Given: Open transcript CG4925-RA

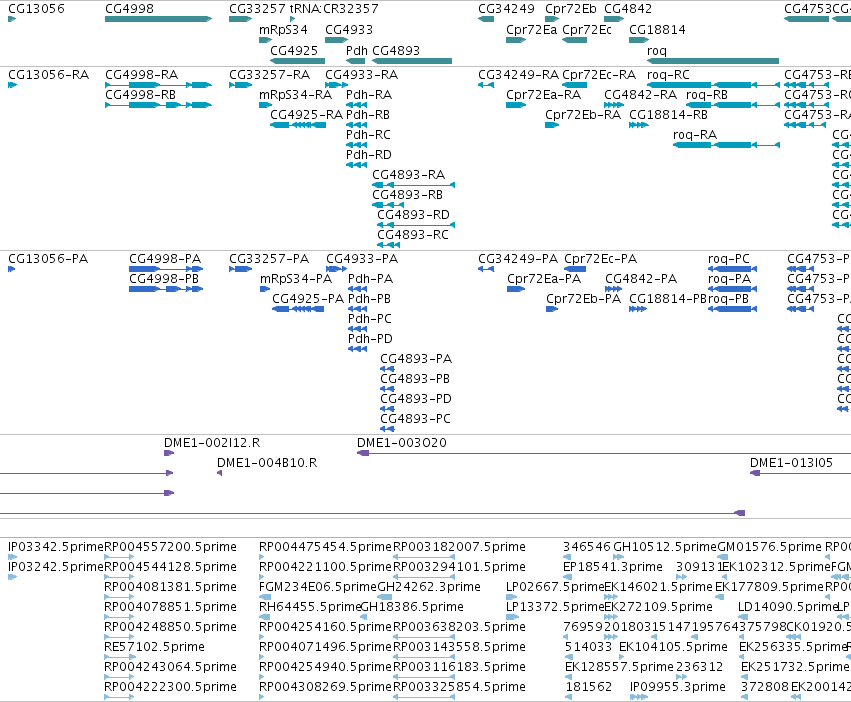Looking at the screenshot, I should [x=306, y=115].
